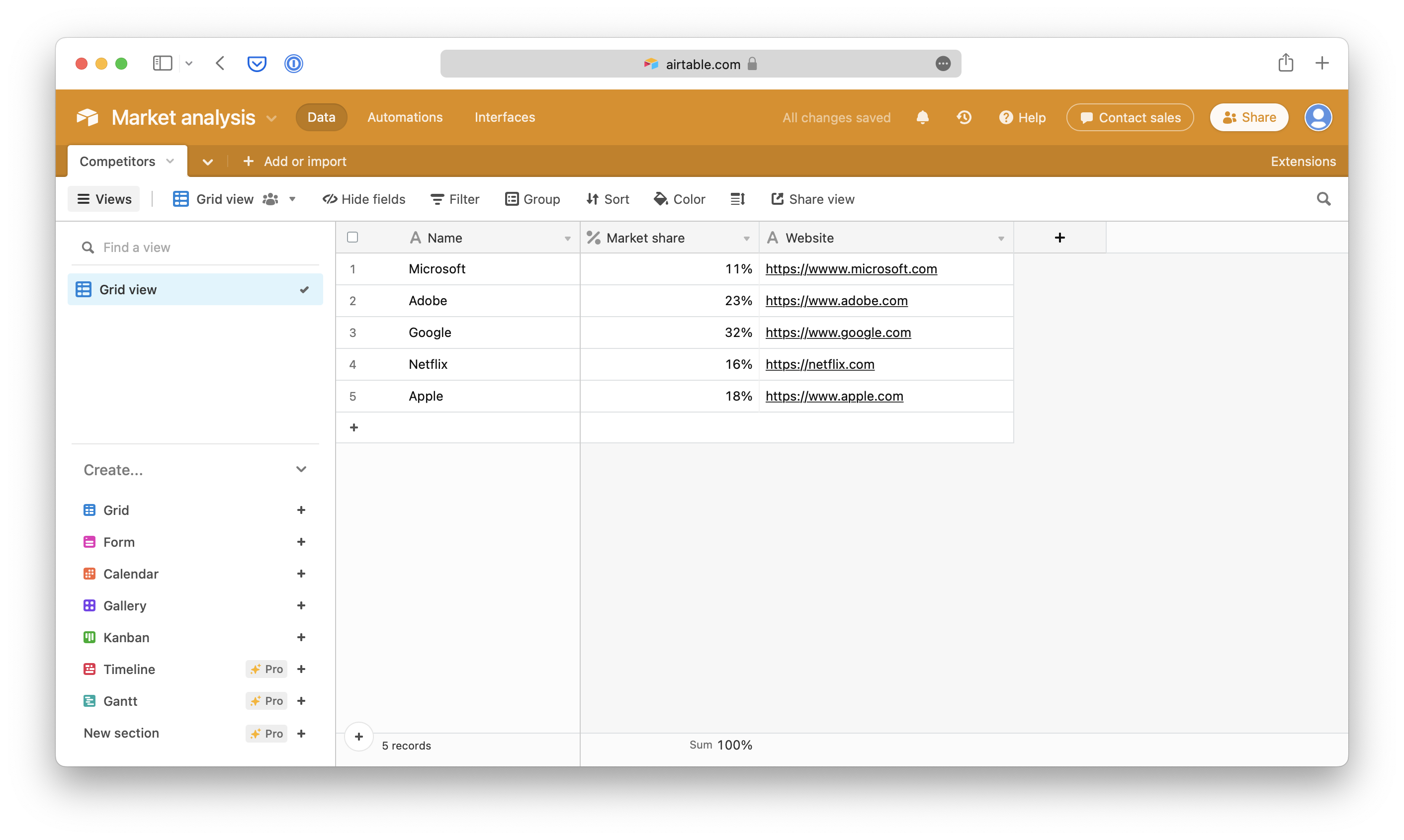Click the address bar more-options icon
The width and height of the screenshot is (1404, 840).
coord(943,64)
